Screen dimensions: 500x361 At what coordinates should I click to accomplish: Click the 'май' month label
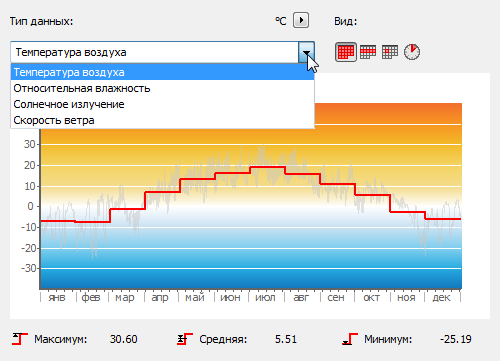click(x=195, y=297)
